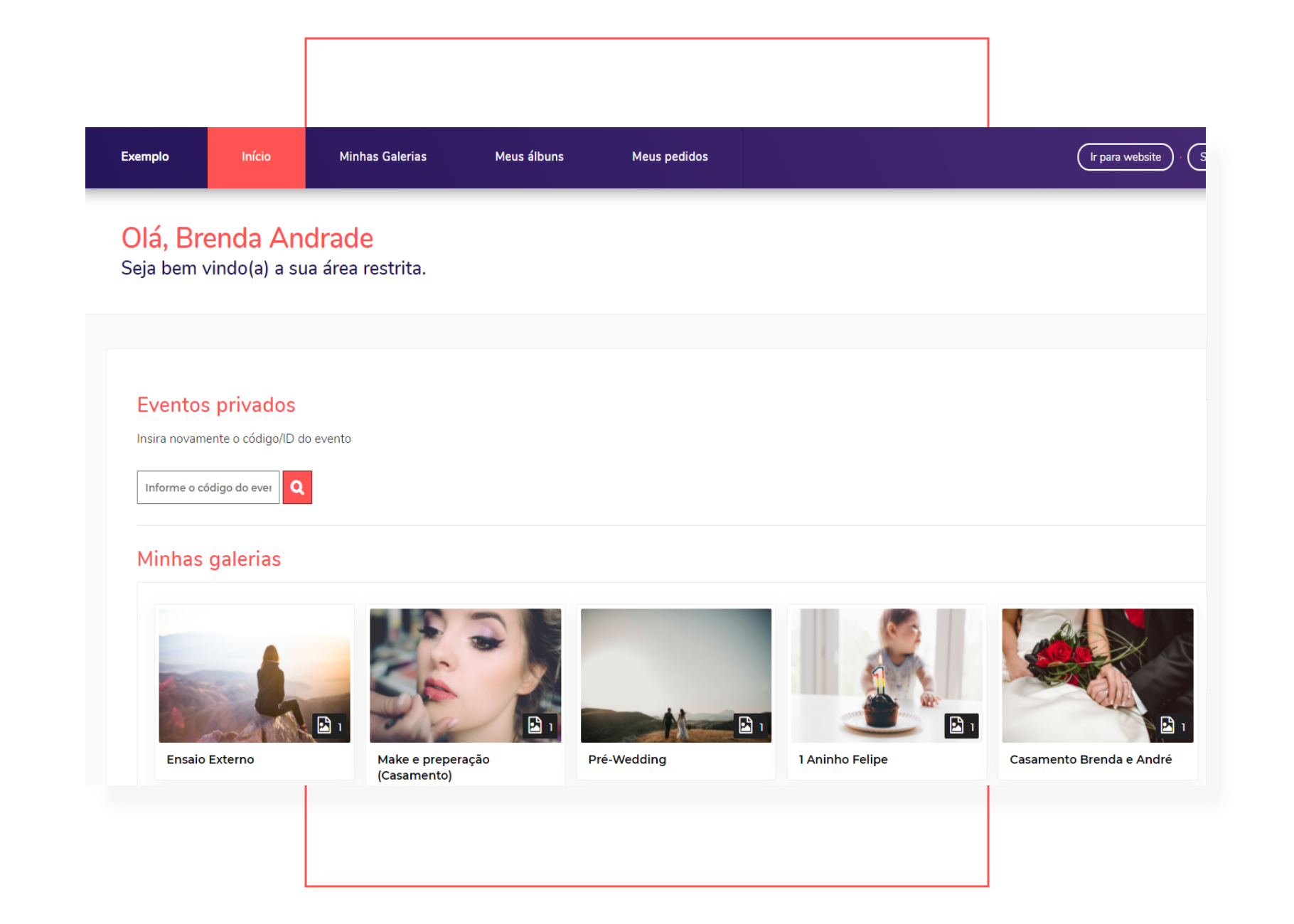Focus the event code input field
The width and height of the screenshot is (1294, 924).
[208, 488]
